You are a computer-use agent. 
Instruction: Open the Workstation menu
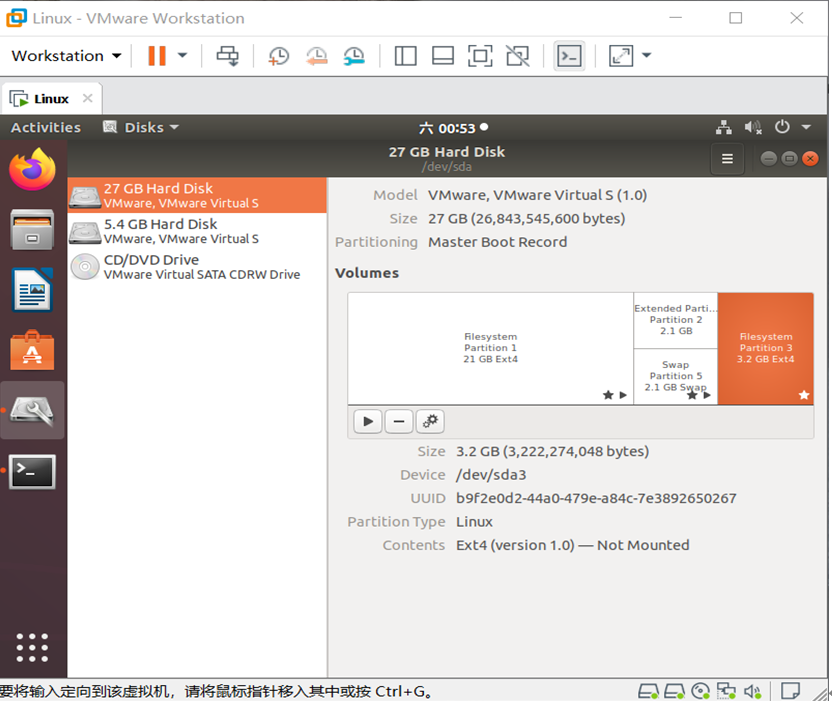66,56
